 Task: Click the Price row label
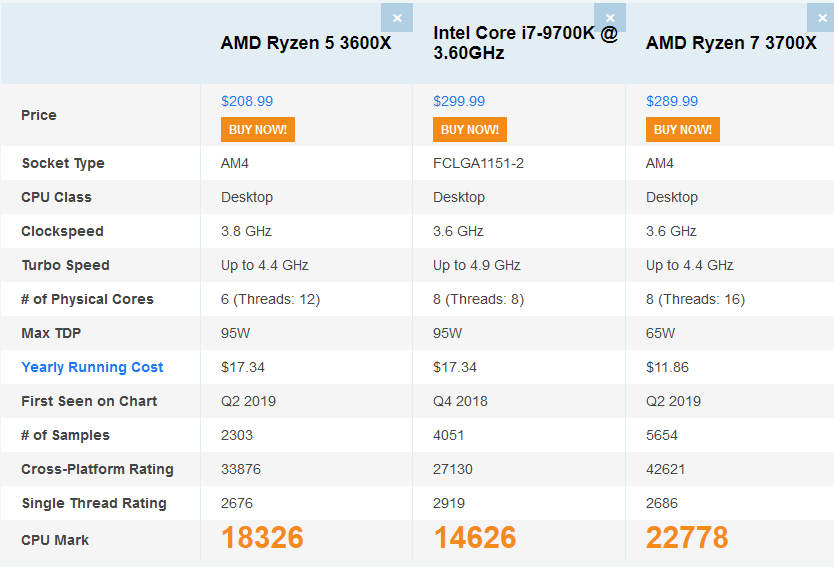39,115
